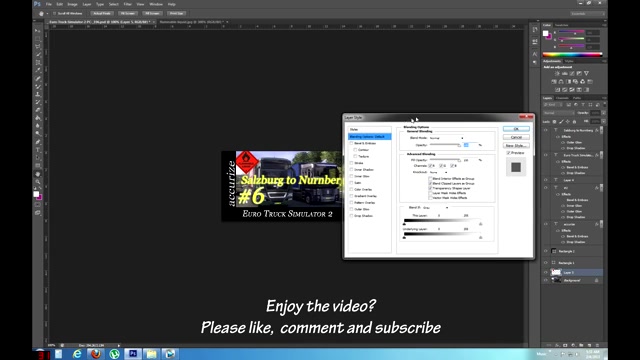Open the File menu
This screenshot has width=640, height=360.
49,4
